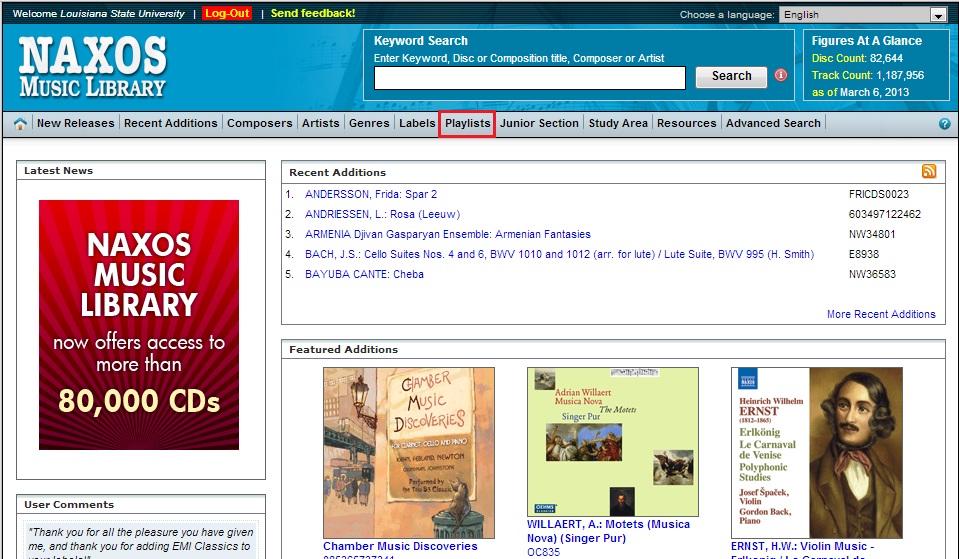This screenshot has height=559, width=959.
Task: Open Chamber Music Discoveries album cover
Action: click(x=409, y=453)
